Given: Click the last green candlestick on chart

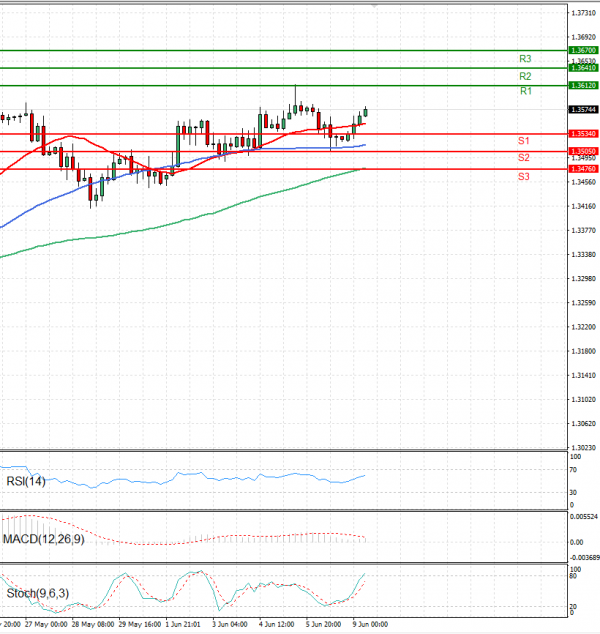Looking at the screenshot, I should tap(365, 112).
